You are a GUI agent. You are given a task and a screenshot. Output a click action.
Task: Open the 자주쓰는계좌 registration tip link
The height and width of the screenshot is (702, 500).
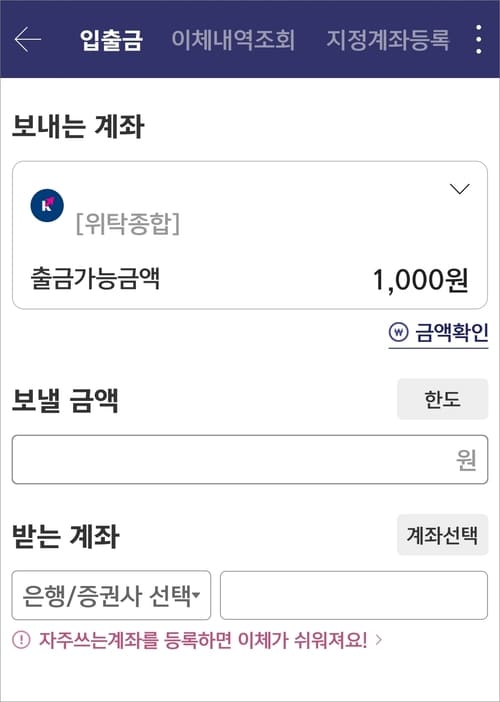click(203, 640)
